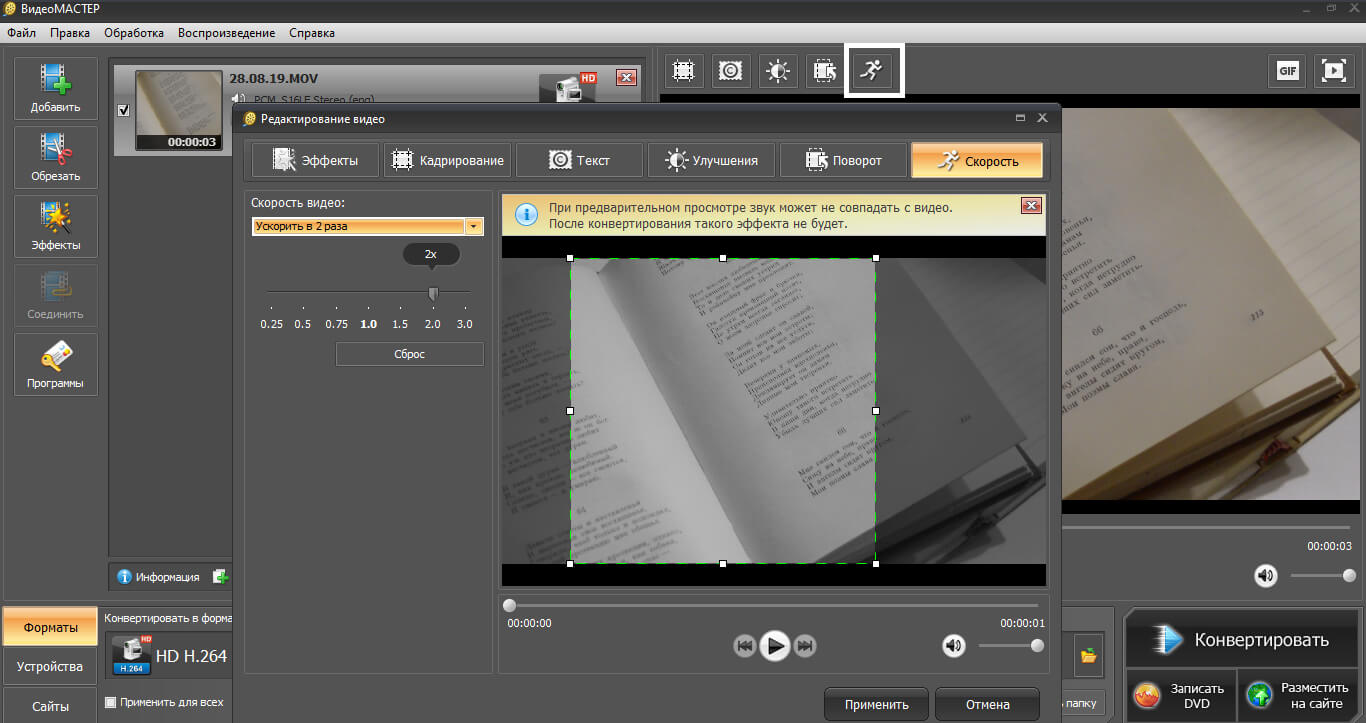Adjust main window volume slider handle

(x=1349, y=575)
